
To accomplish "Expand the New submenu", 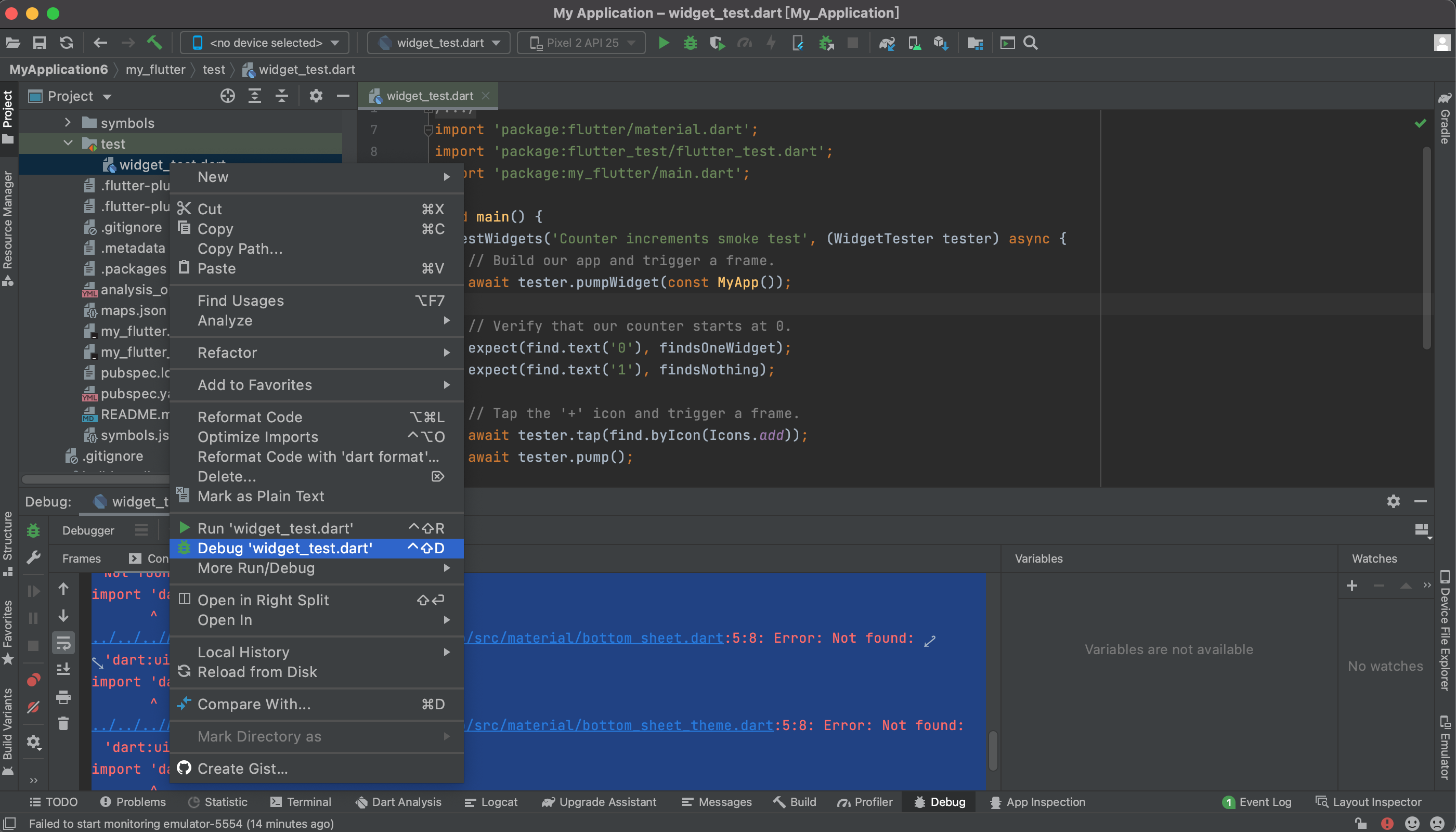I will point(317,177).
